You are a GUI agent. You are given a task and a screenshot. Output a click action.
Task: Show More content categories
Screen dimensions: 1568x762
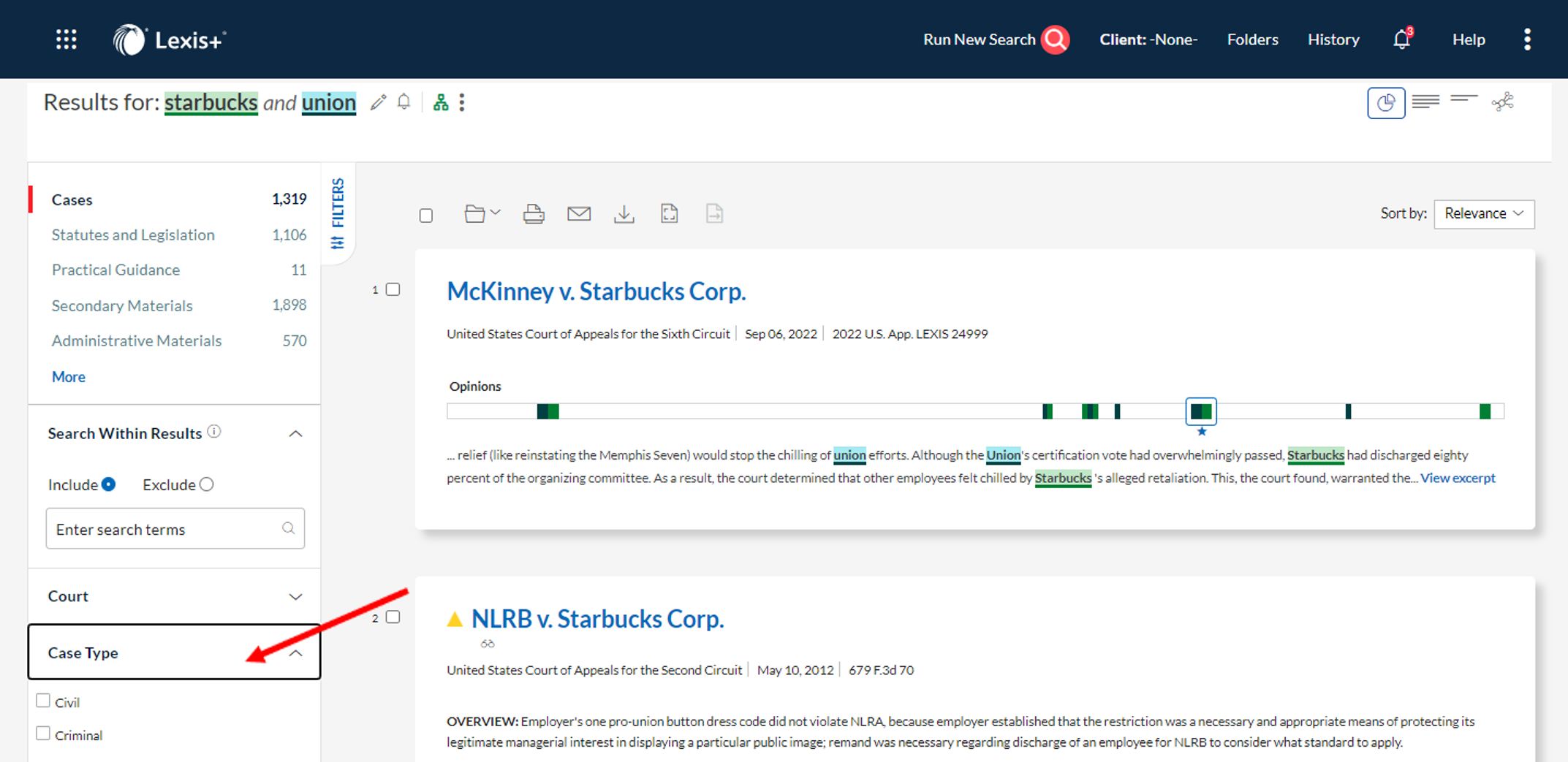69,377
